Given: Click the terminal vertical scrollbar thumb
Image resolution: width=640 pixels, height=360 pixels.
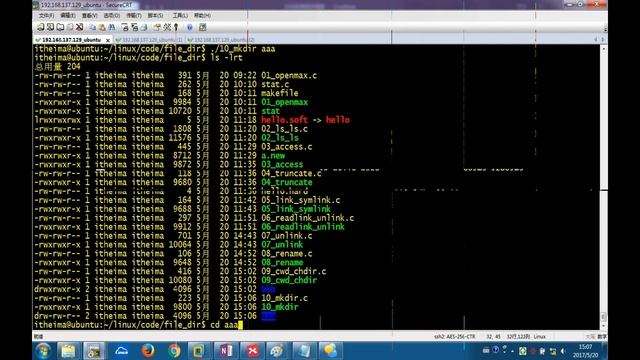Looking at the screenshot, I should tap(604, 317).
